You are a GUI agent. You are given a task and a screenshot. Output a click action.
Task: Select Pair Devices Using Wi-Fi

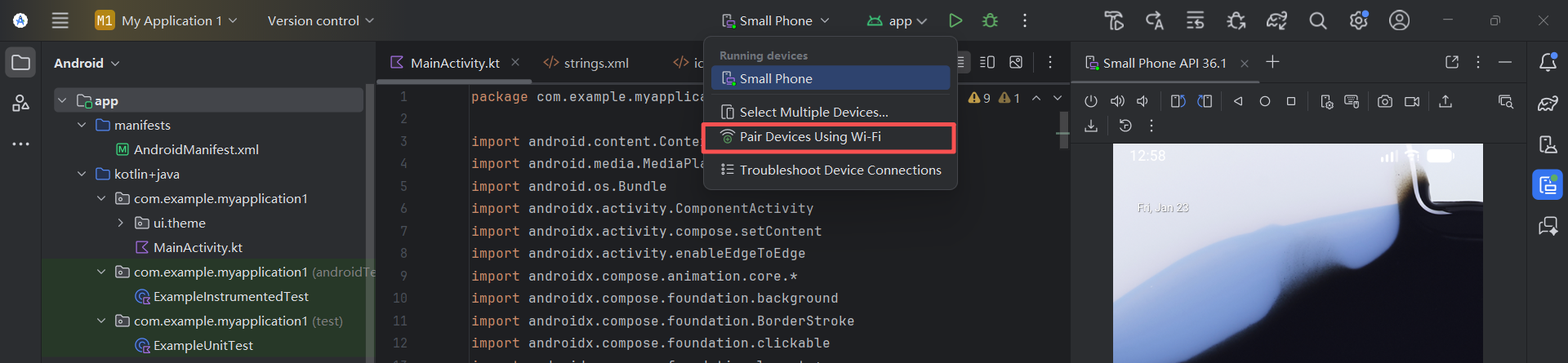(x=809, y=137)
